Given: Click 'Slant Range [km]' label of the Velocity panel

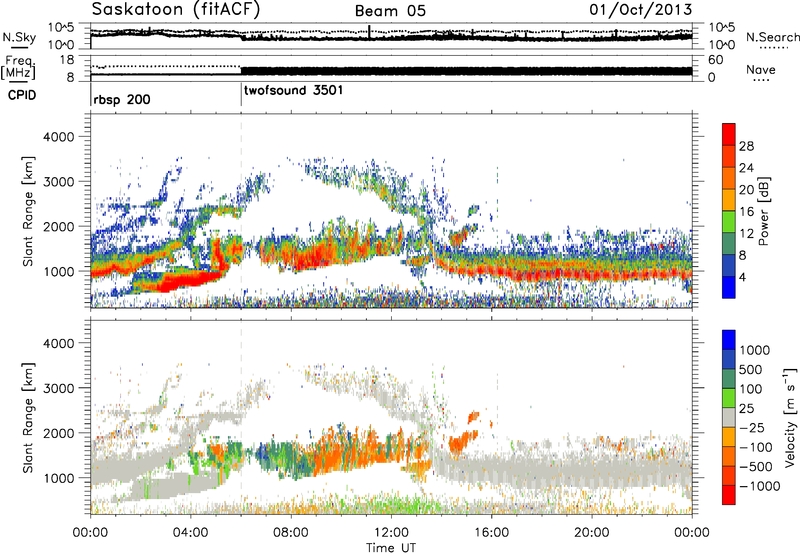Looking at the screenshot, I should pos(28,417).
